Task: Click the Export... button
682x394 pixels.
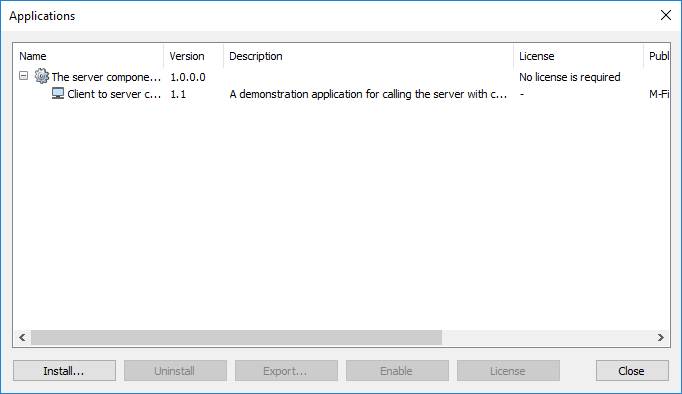Action: (286, 371)
